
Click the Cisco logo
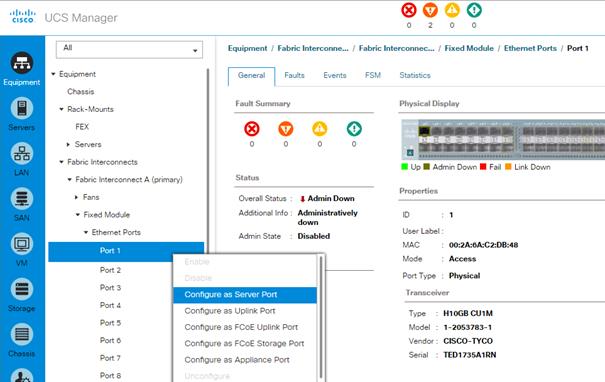(23, 17)
